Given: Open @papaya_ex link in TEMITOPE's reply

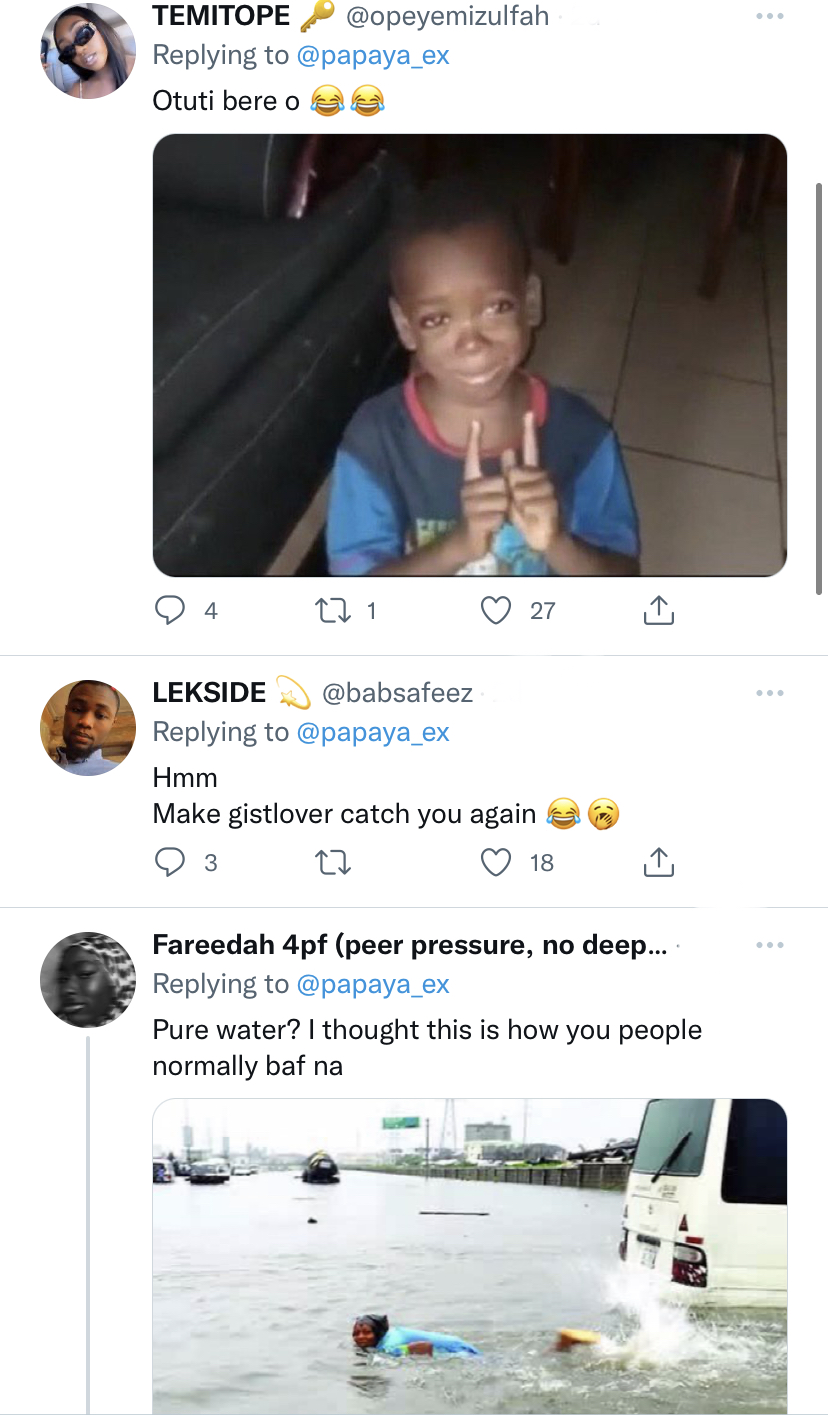Looking at the screenshot, I should click(373, 55).
